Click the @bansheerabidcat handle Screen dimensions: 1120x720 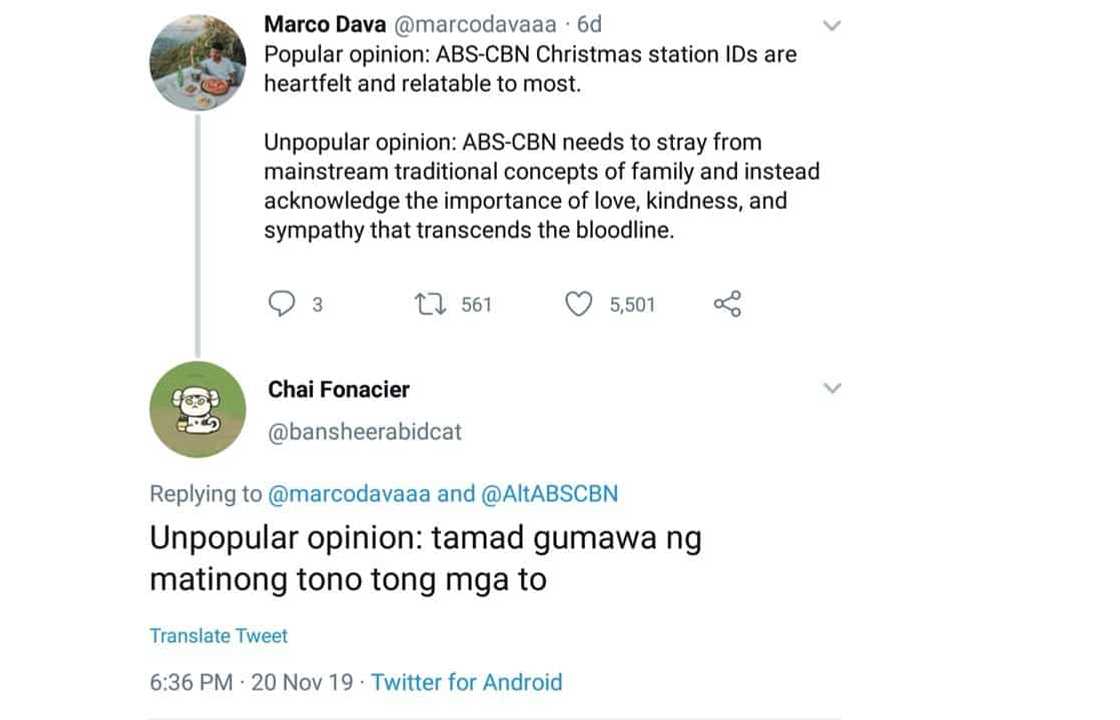pos(365,432)
